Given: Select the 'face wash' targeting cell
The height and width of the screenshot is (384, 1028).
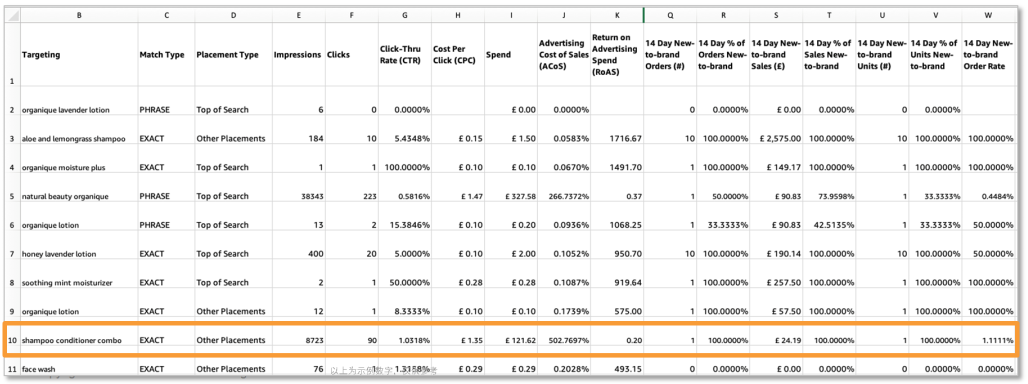Looking at the screenshot, I should pyautogui.click(x=79, y=369).
